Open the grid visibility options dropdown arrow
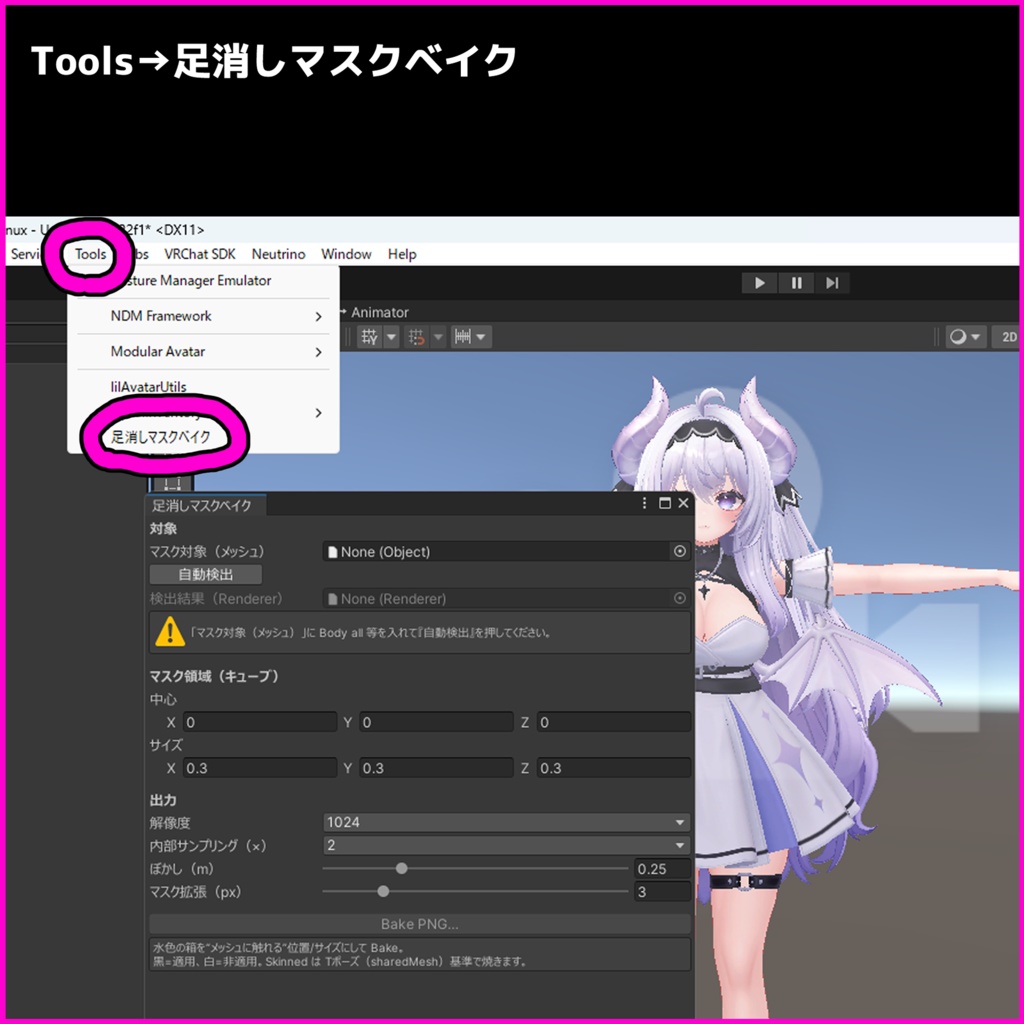1024x1024 pixels. click(391, 337)
